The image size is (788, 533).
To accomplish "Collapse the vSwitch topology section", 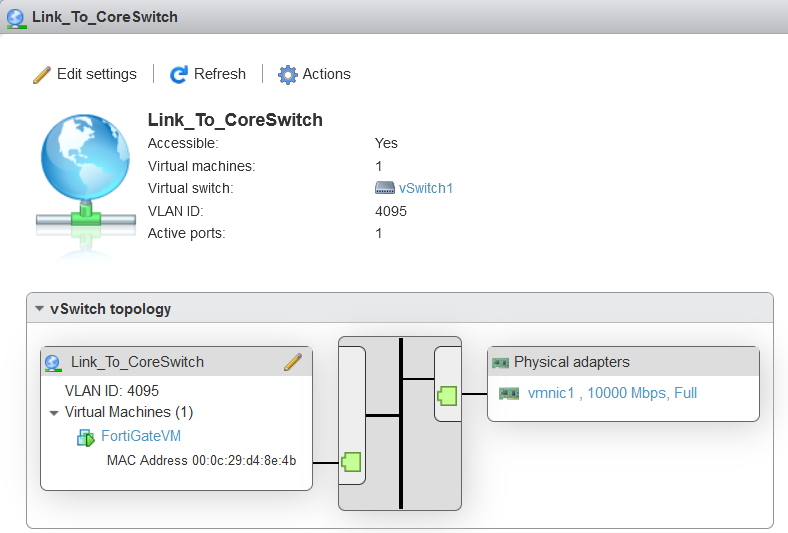I will point(39,309).
